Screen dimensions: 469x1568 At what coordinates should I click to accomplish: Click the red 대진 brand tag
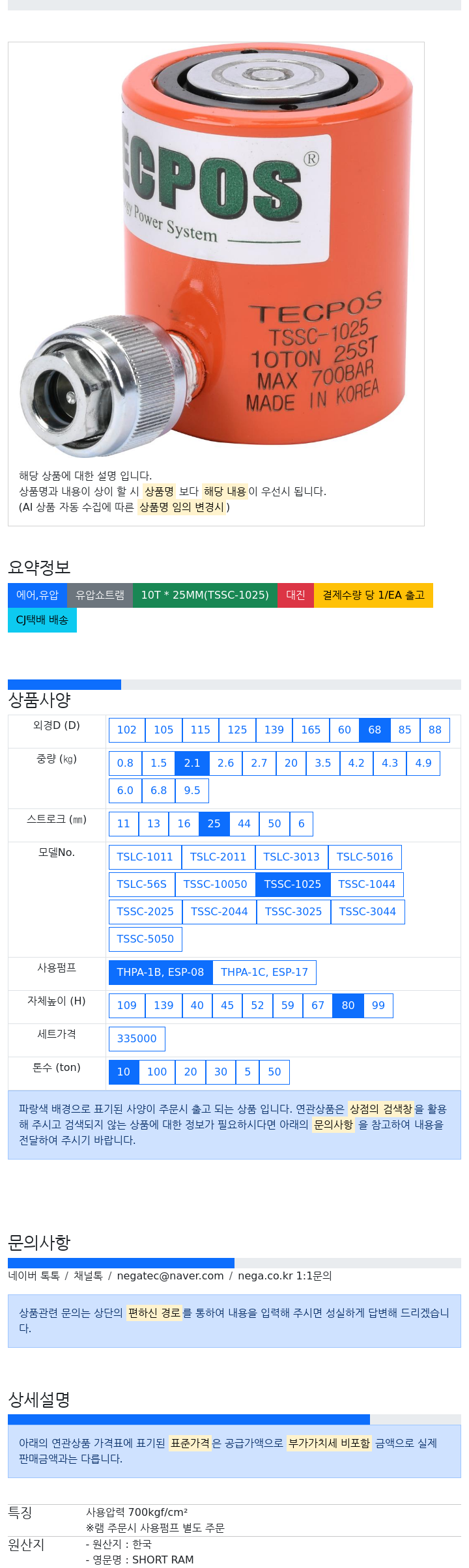[296, 595]
